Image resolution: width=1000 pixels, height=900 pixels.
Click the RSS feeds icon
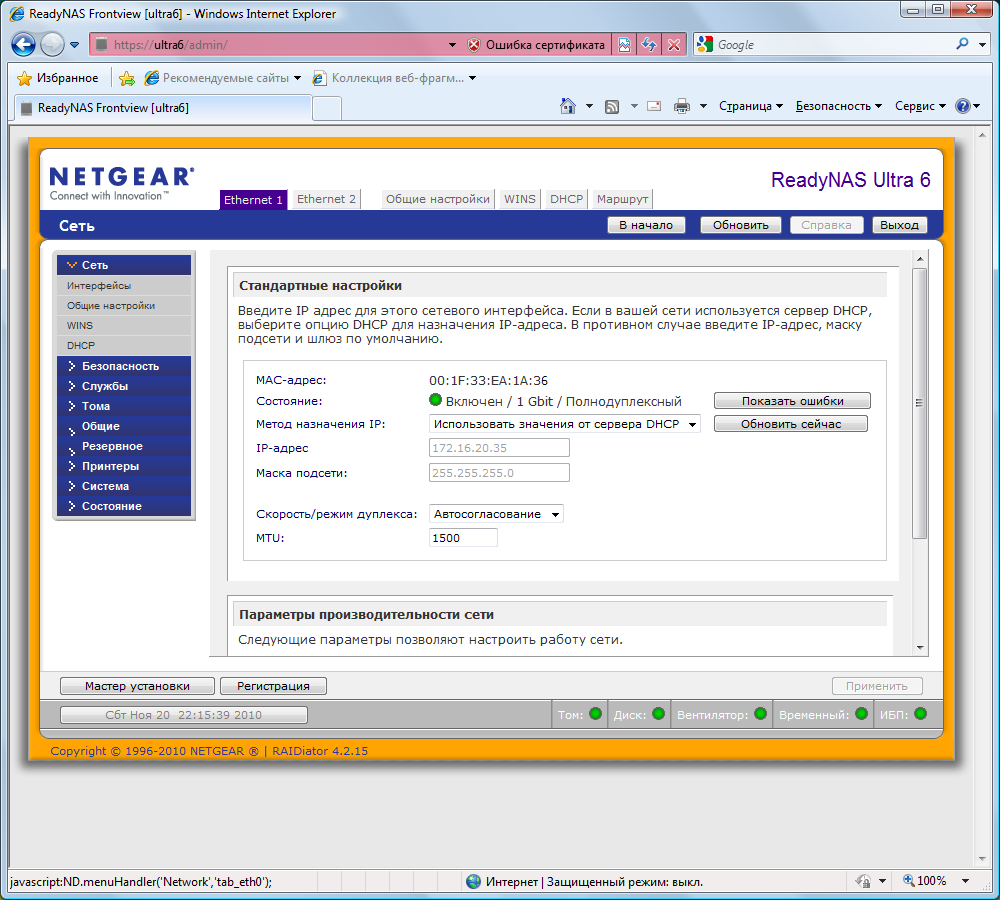click(x=612, y=107)
